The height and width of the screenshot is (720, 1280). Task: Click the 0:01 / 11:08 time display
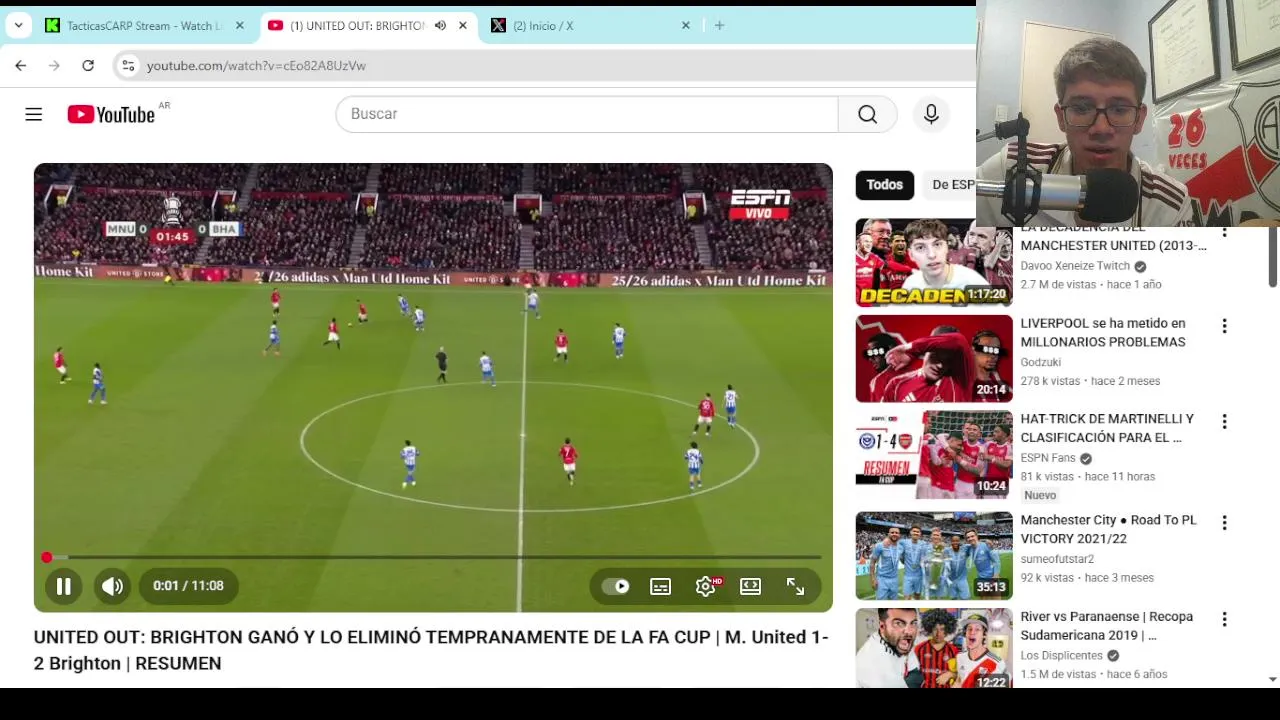point(188,586)
